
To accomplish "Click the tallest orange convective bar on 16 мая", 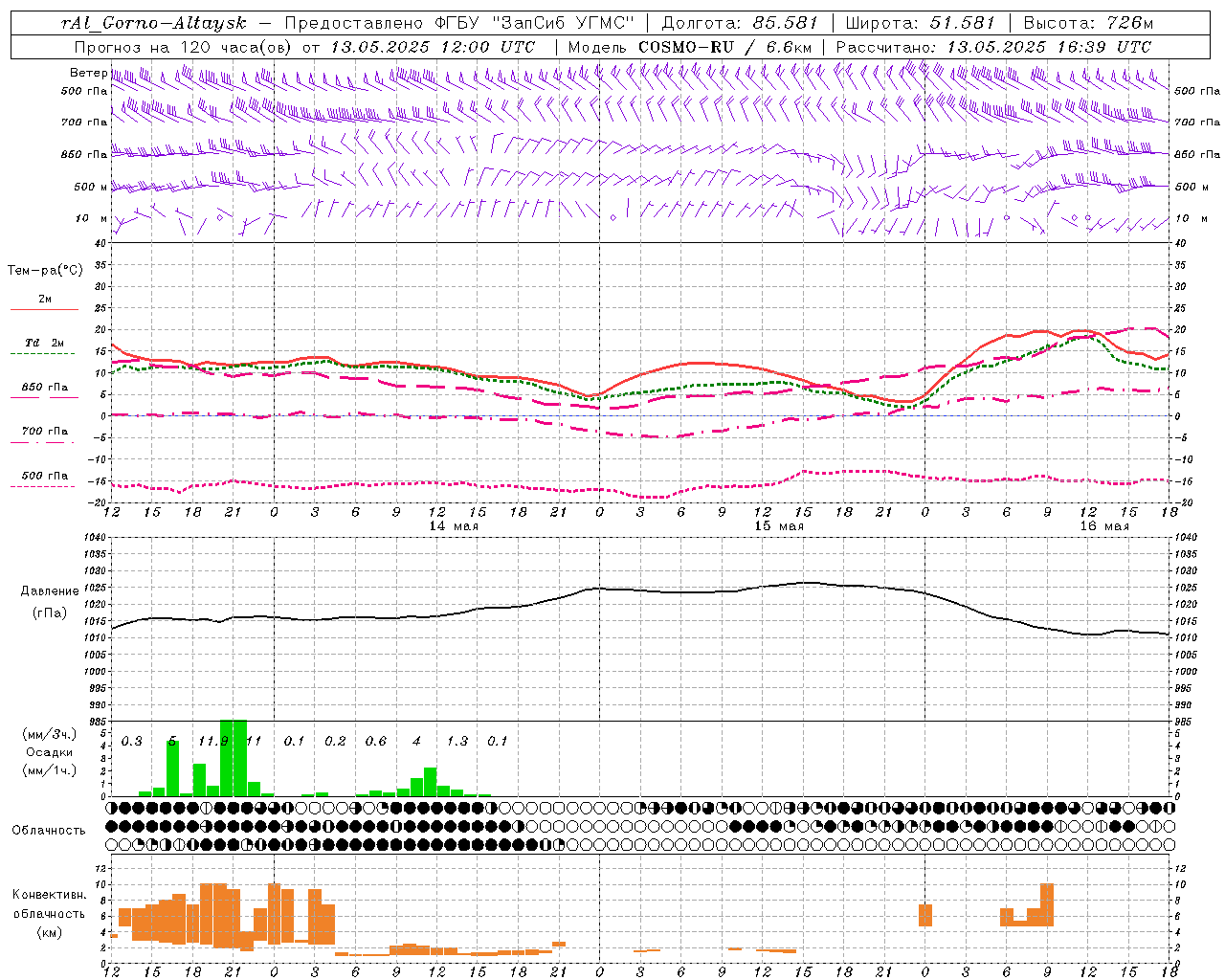I will point(1047,904).
